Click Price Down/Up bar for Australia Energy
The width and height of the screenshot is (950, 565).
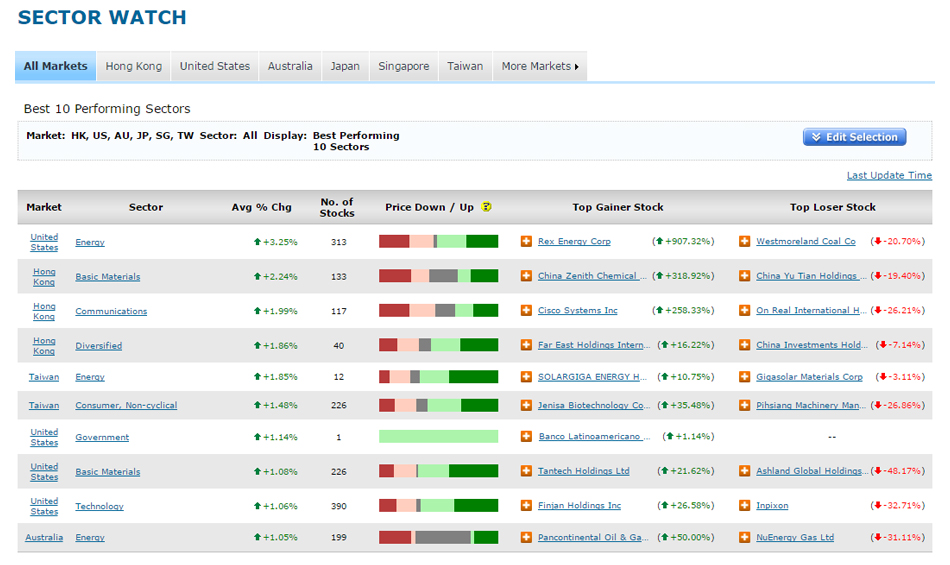439,537
